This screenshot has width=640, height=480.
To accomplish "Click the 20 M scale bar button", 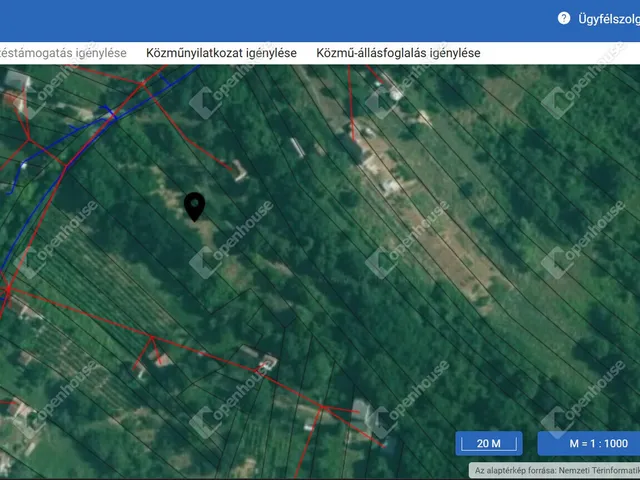I will [x=489, y=443].
